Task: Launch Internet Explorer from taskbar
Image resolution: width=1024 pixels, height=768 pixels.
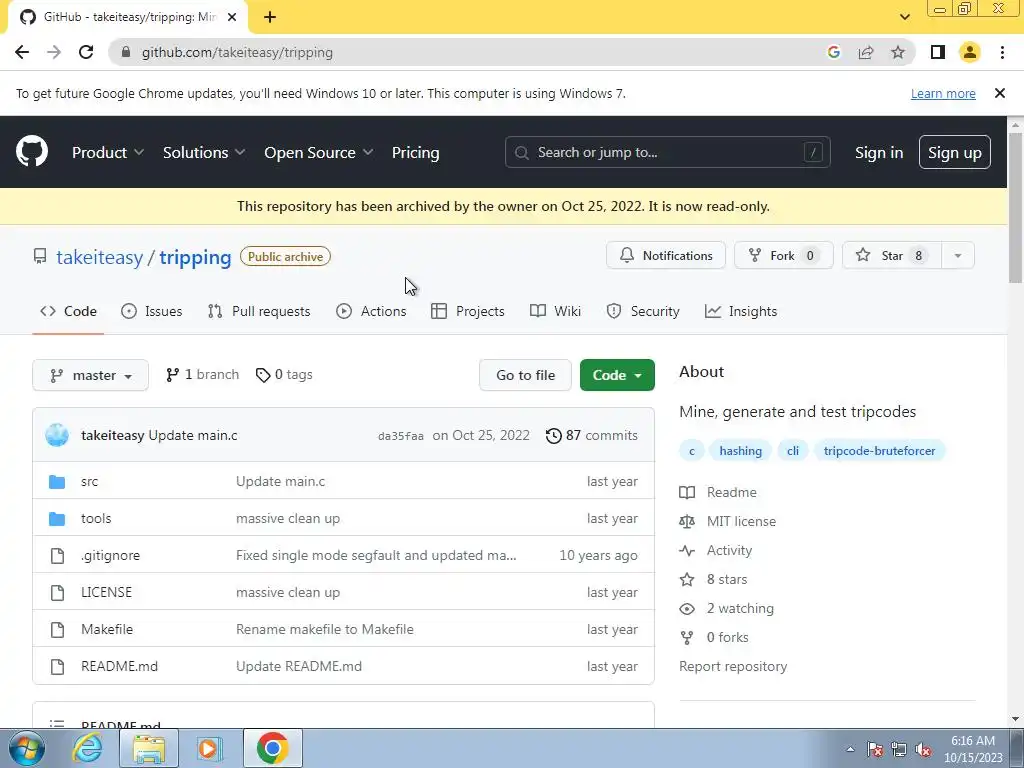Action: [x=87, y=748]
